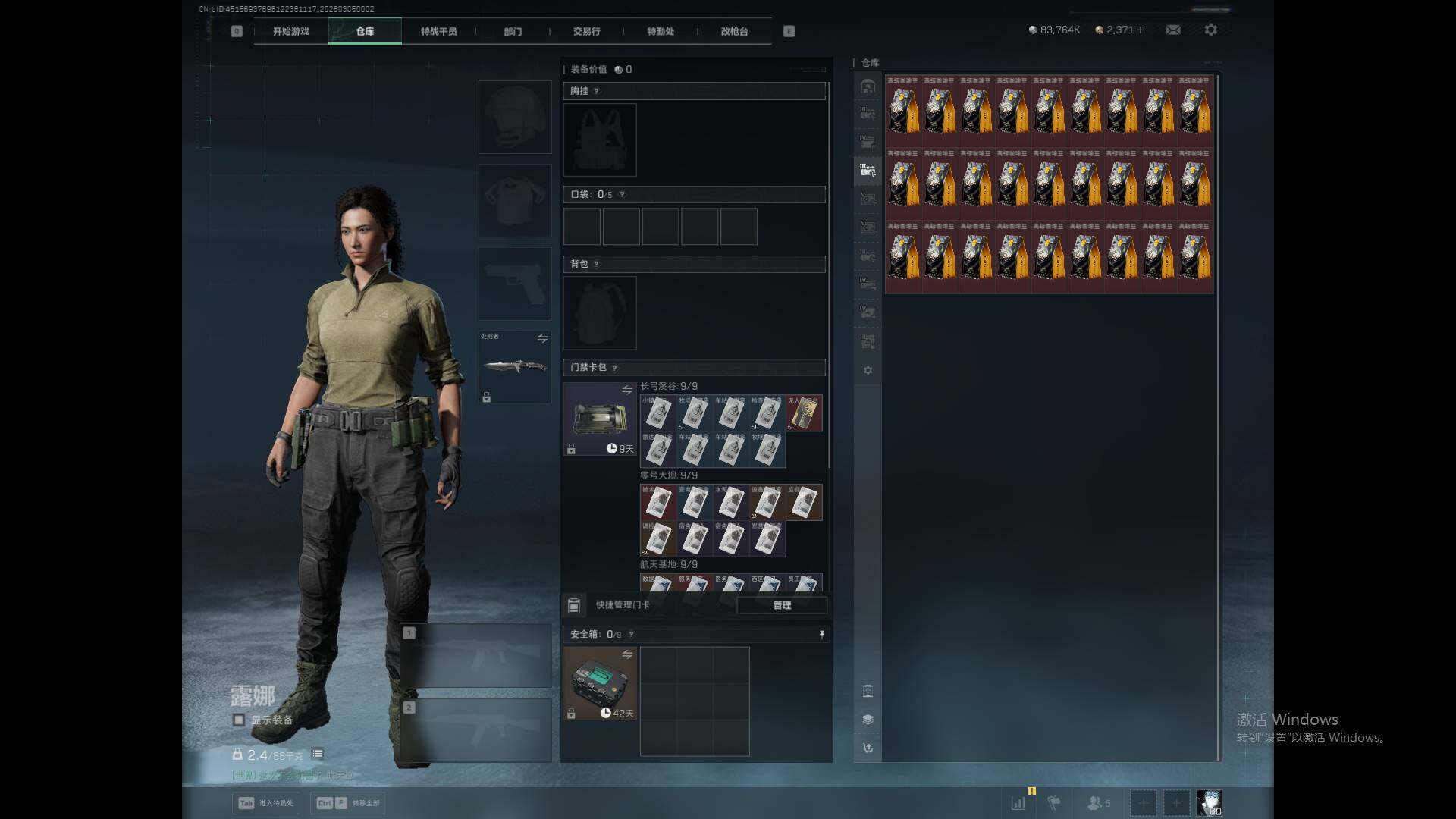Open settings gear in top bar
Image resolution: width=1456 pixels, height=819 pixels.
pos(1210,30)
